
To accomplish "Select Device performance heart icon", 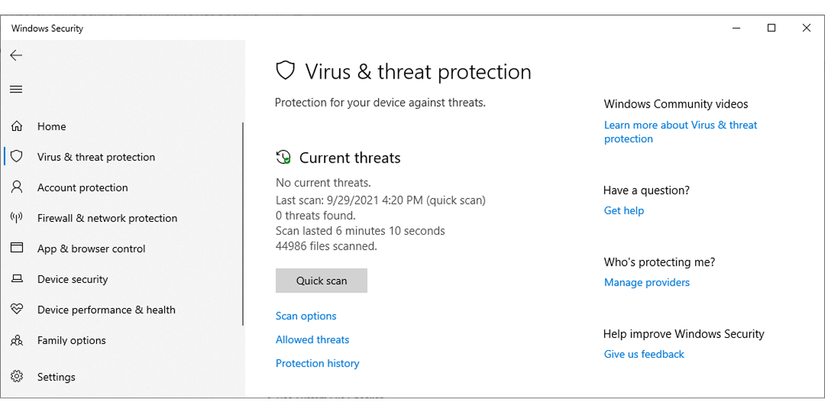I will (17, 309).
